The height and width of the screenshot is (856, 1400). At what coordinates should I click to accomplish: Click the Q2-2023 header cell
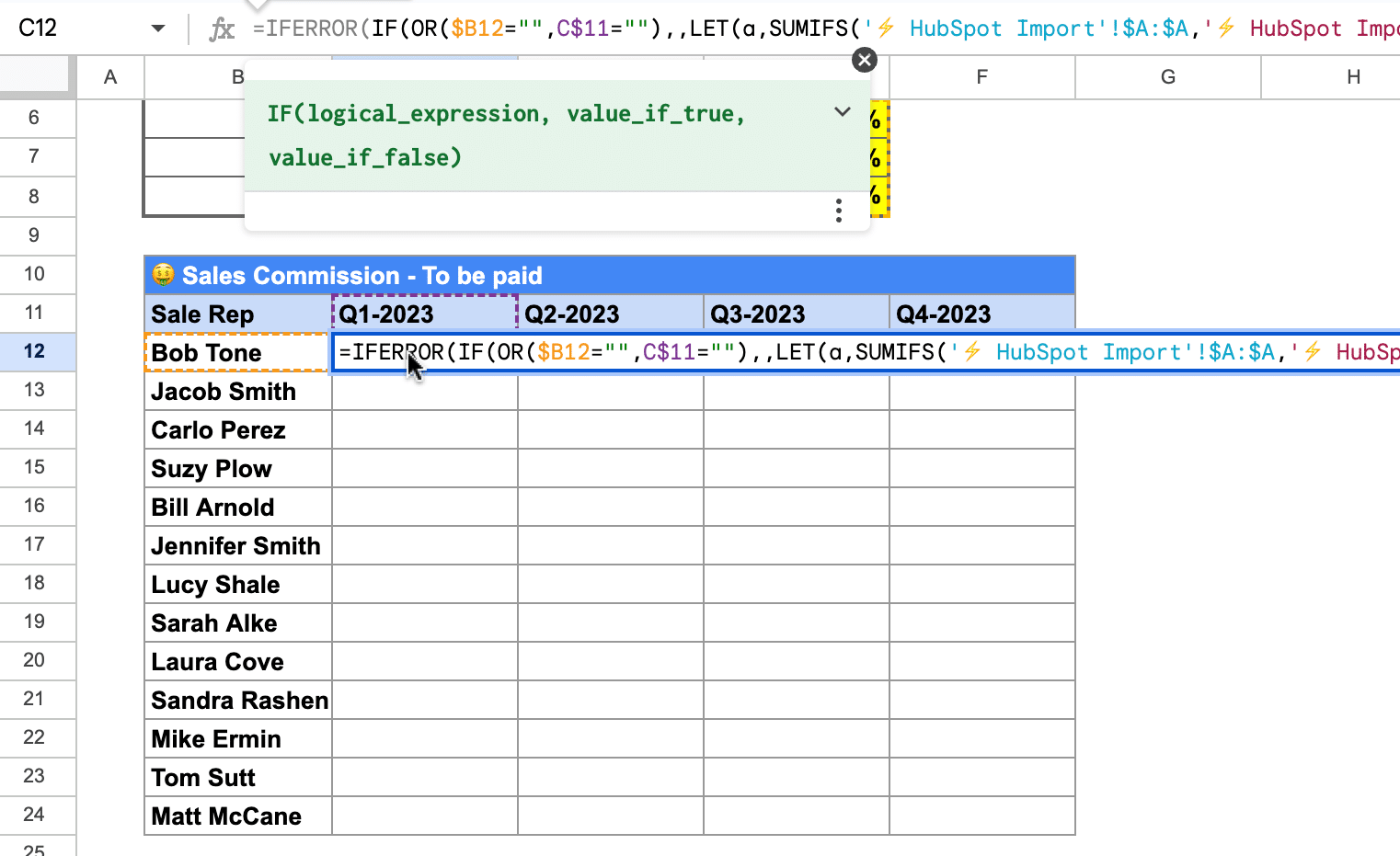(x=611, y=314)
